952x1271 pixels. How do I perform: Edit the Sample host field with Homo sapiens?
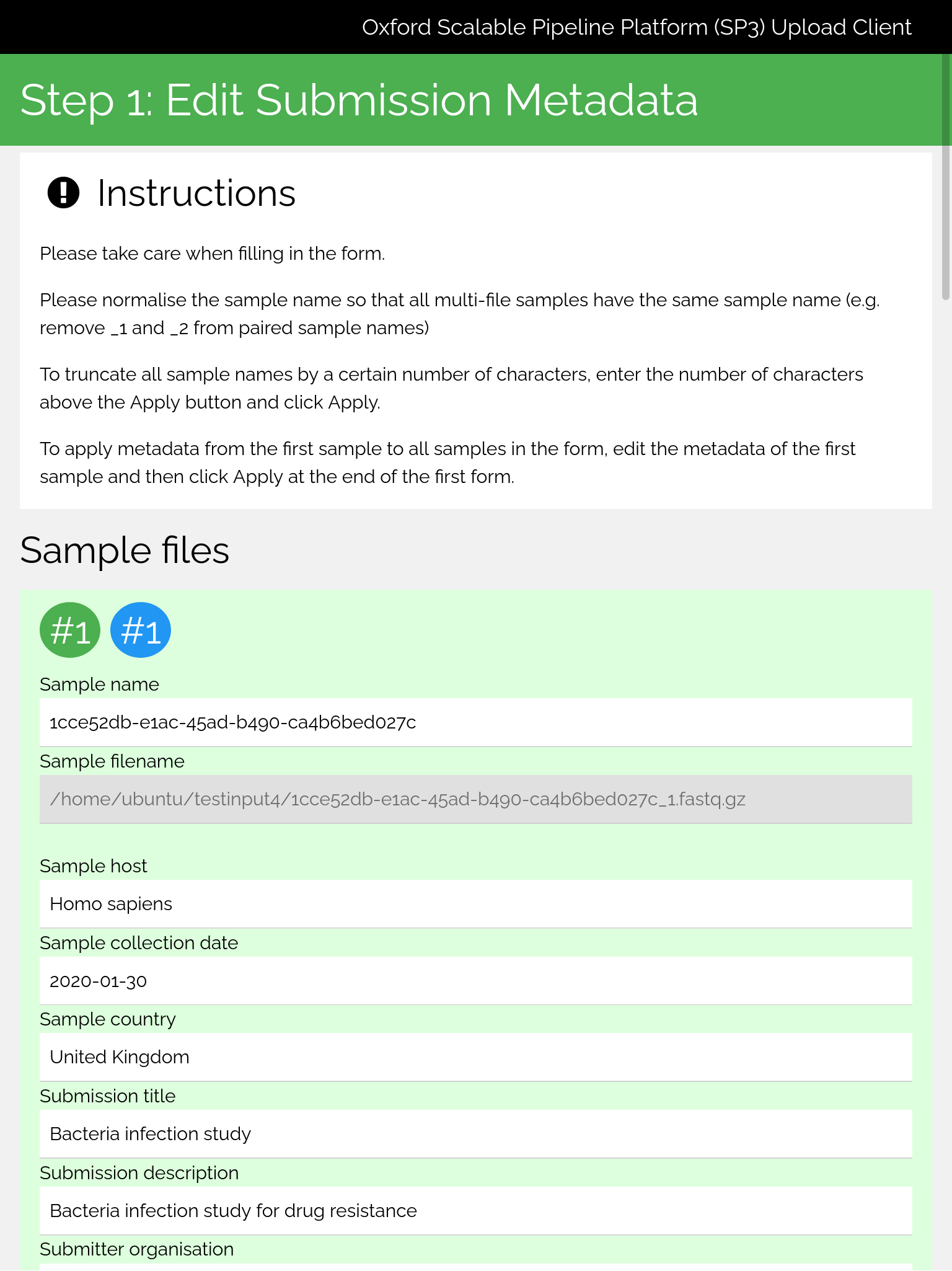pos(476,904)
